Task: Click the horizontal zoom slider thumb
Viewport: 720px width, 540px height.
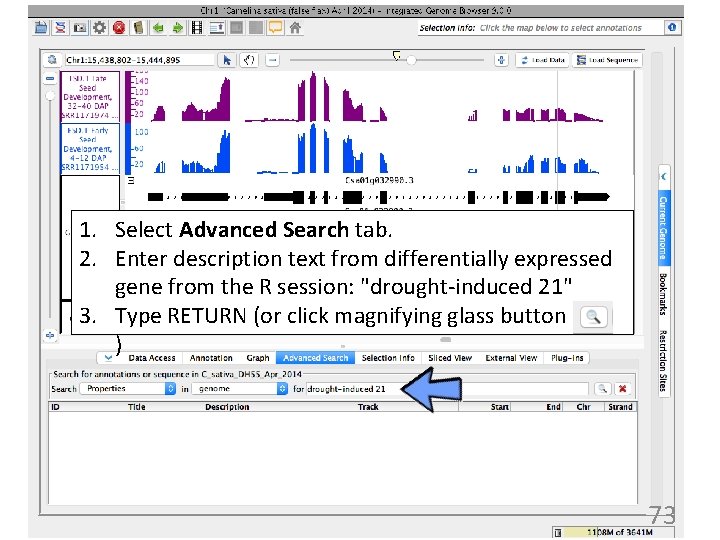Action: coord(411,60)
